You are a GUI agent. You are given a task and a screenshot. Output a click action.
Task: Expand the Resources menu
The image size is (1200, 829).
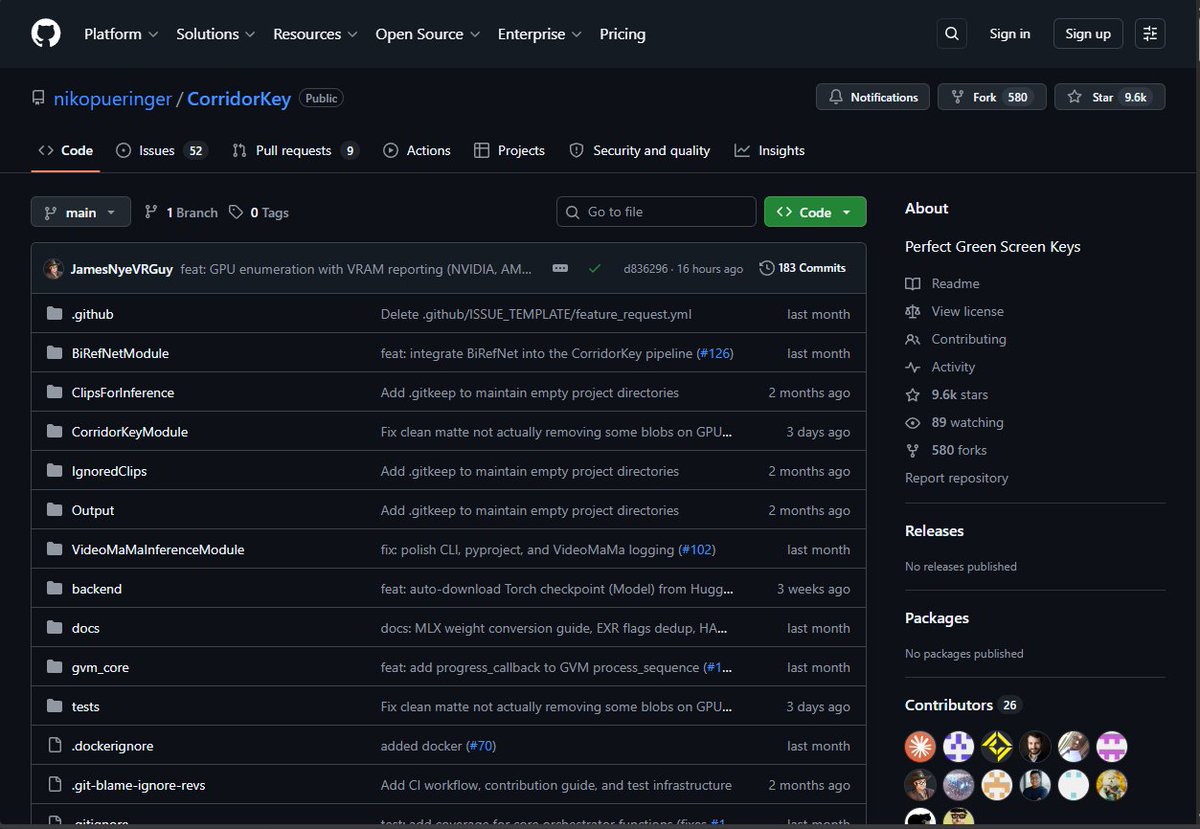pyautogui.click(x=315, y=34)
